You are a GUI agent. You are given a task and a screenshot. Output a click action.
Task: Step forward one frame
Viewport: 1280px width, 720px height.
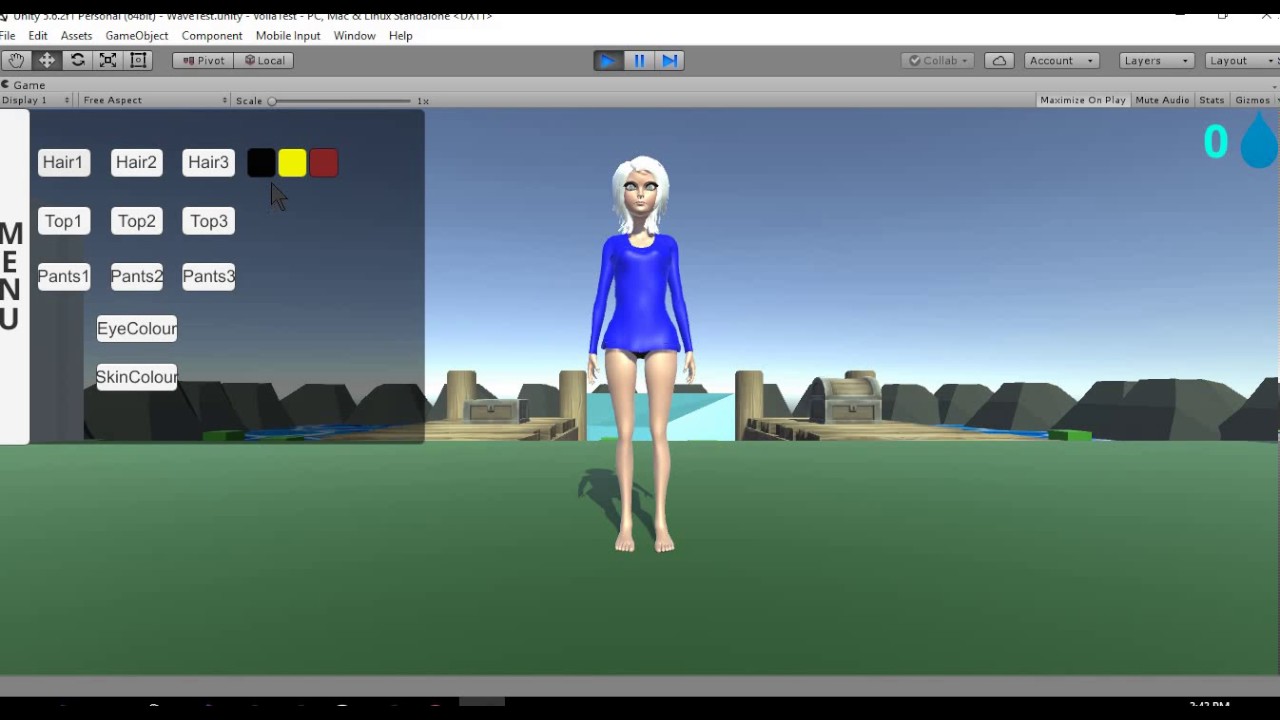pyautogui.click(x=670, y=60)
